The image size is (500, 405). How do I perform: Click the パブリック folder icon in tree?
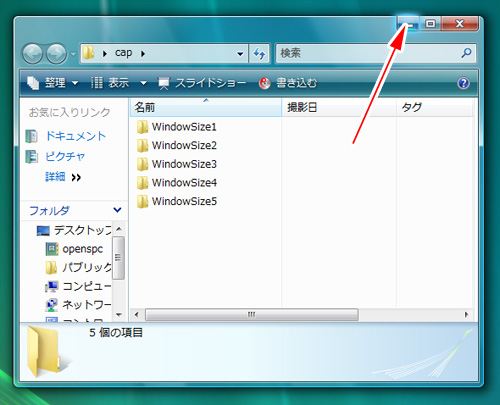tap(51, 268)
